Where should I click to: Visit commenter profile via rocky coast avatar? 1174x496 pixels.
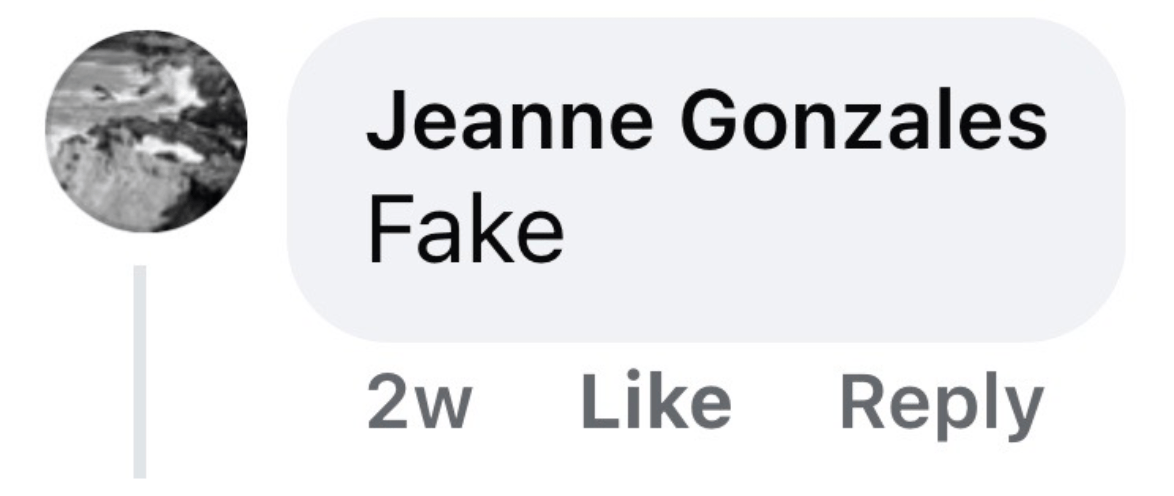pos(146,130)
